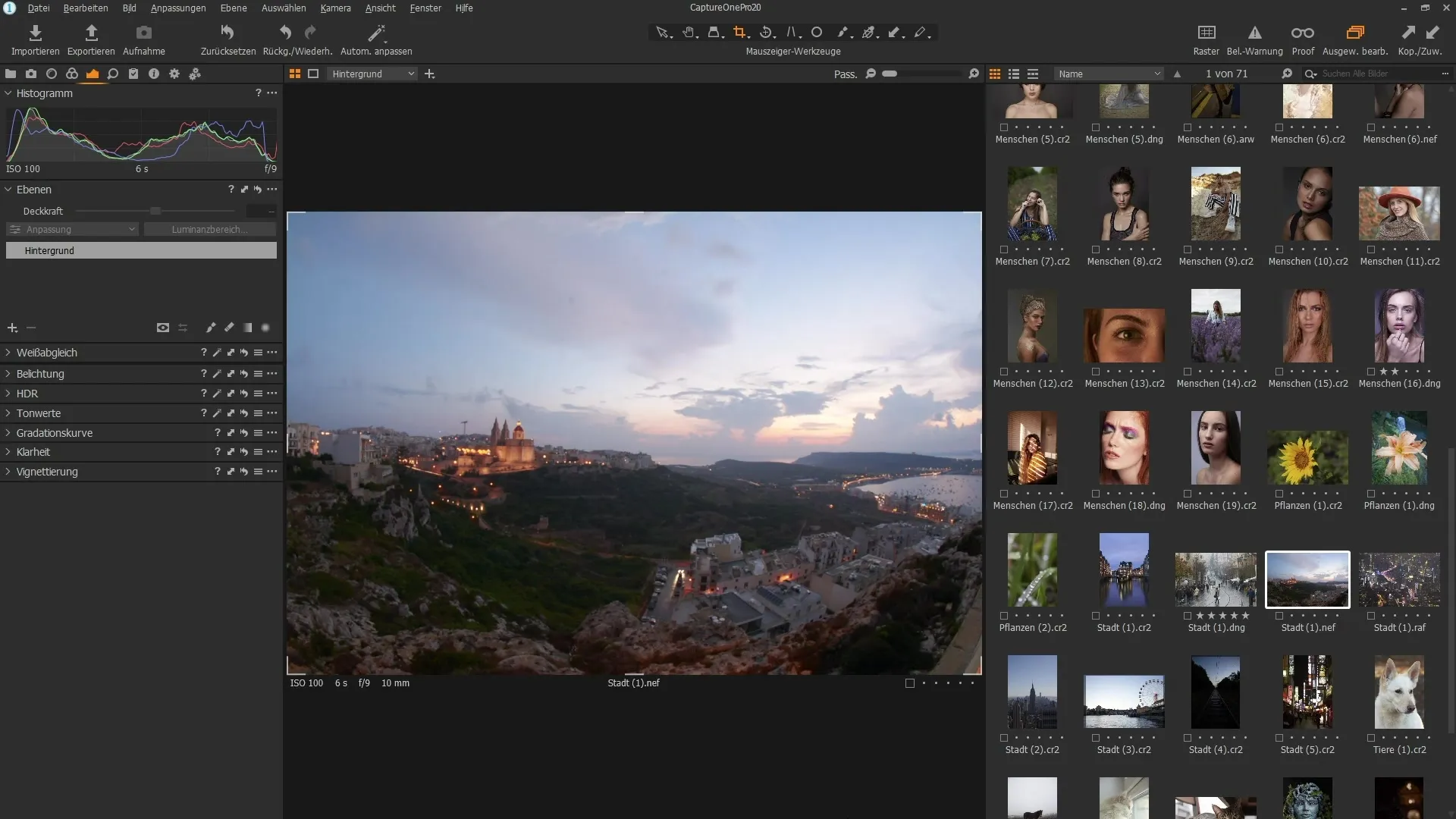Open the Ebenen panel three-dot menu
Viewport: 1456px width, 819px height.
[x=272, y=190]
